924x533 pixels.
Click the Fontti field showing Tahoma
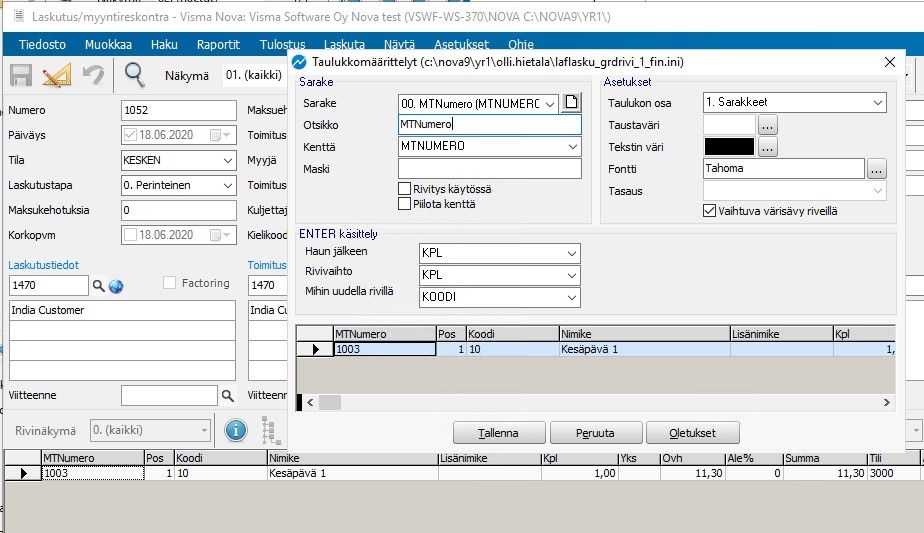click(784, 169)
